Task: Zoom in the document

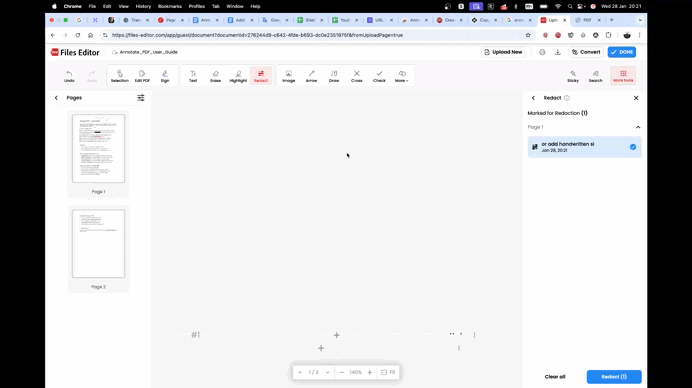Action: [x=370, y=372]
